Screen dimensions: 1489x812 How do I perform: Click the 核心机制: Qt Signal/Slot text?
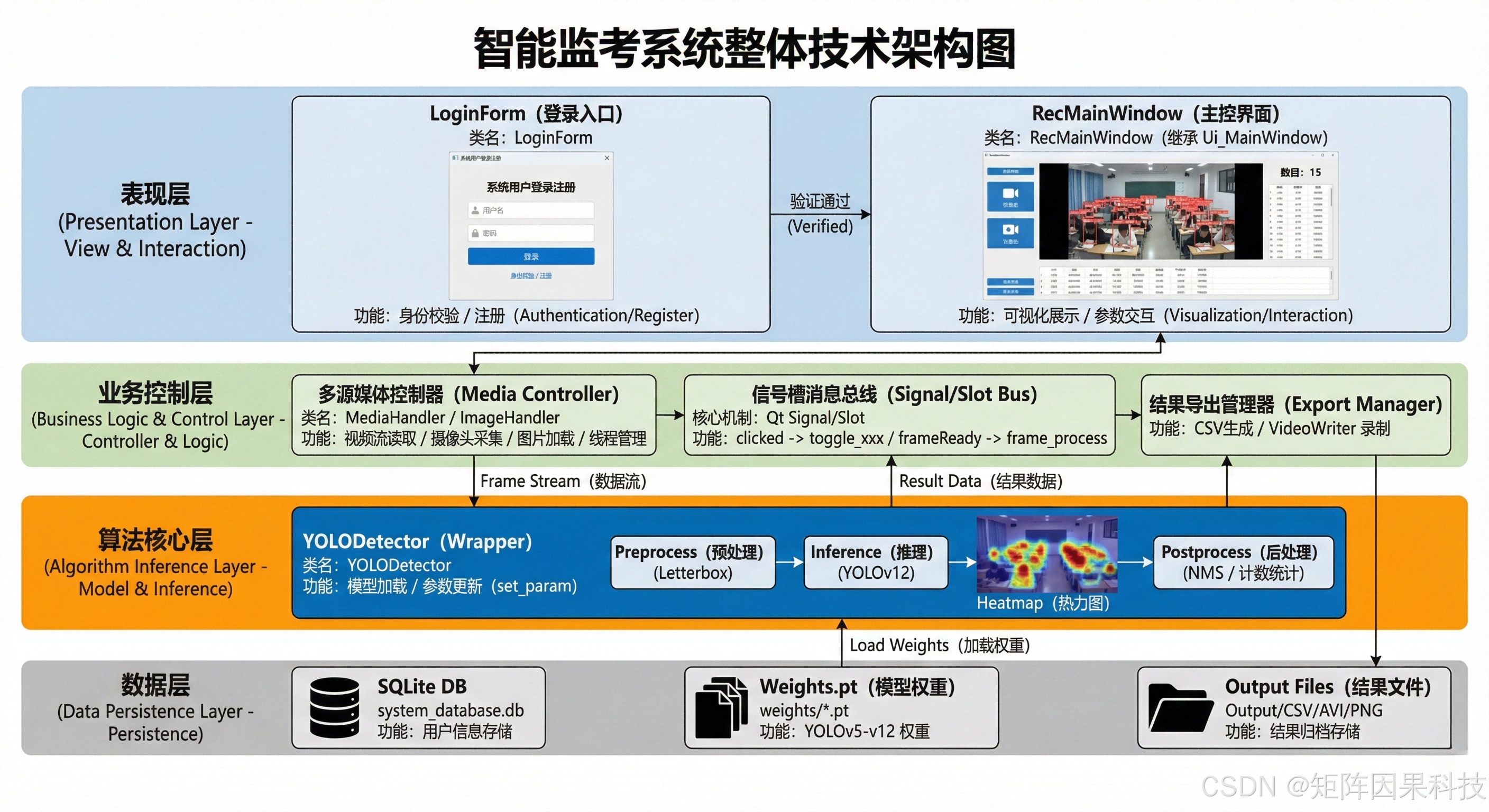click(778, 417)
